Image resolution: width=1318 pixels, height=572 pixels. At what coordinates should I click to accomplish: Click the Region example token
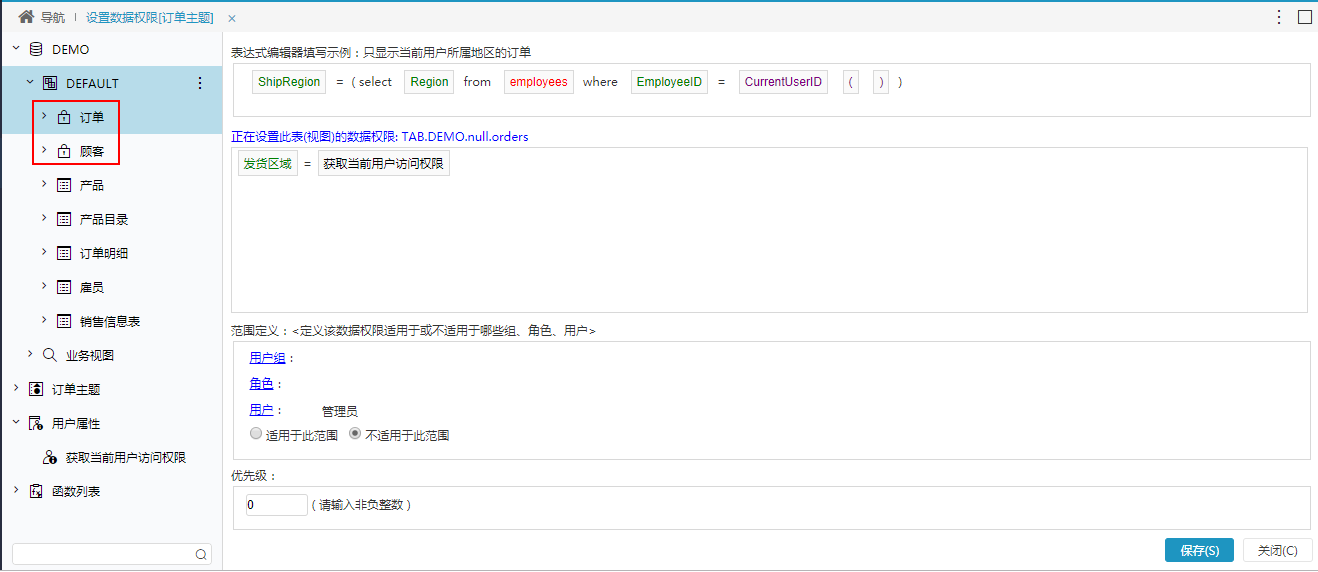pos(429,82)
